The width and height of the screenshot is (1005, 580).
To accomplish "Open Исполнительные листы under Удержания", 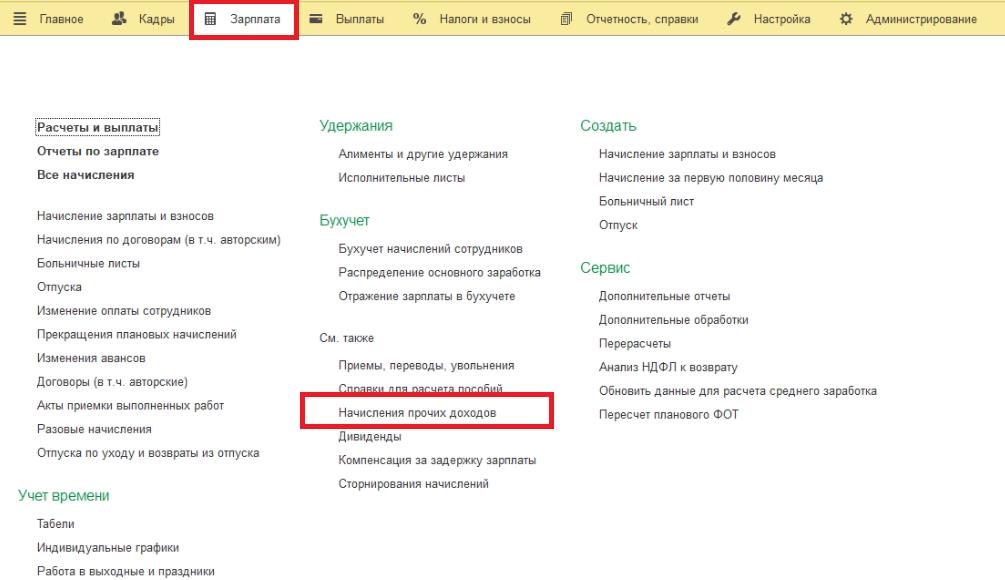I will [401, 178].
